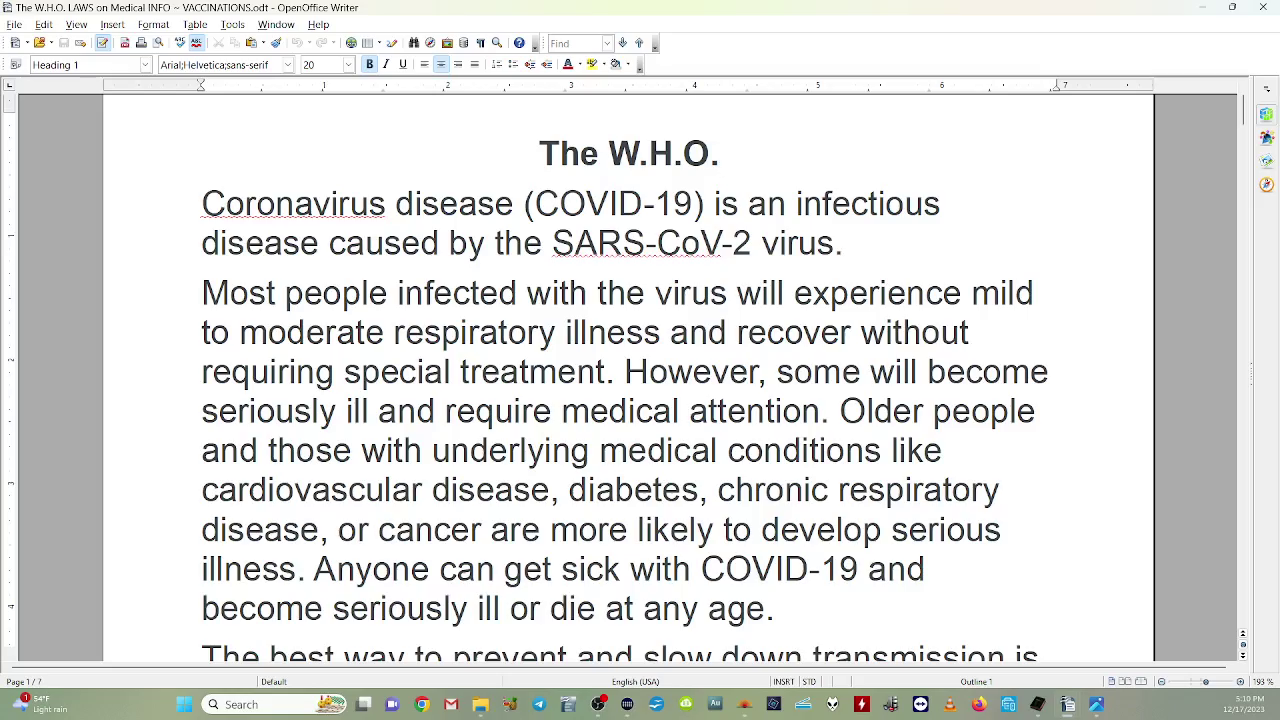Open OpenOffice Help question mark icon
This screenshot has height=720, width=1280.
(x=519, y=43)
